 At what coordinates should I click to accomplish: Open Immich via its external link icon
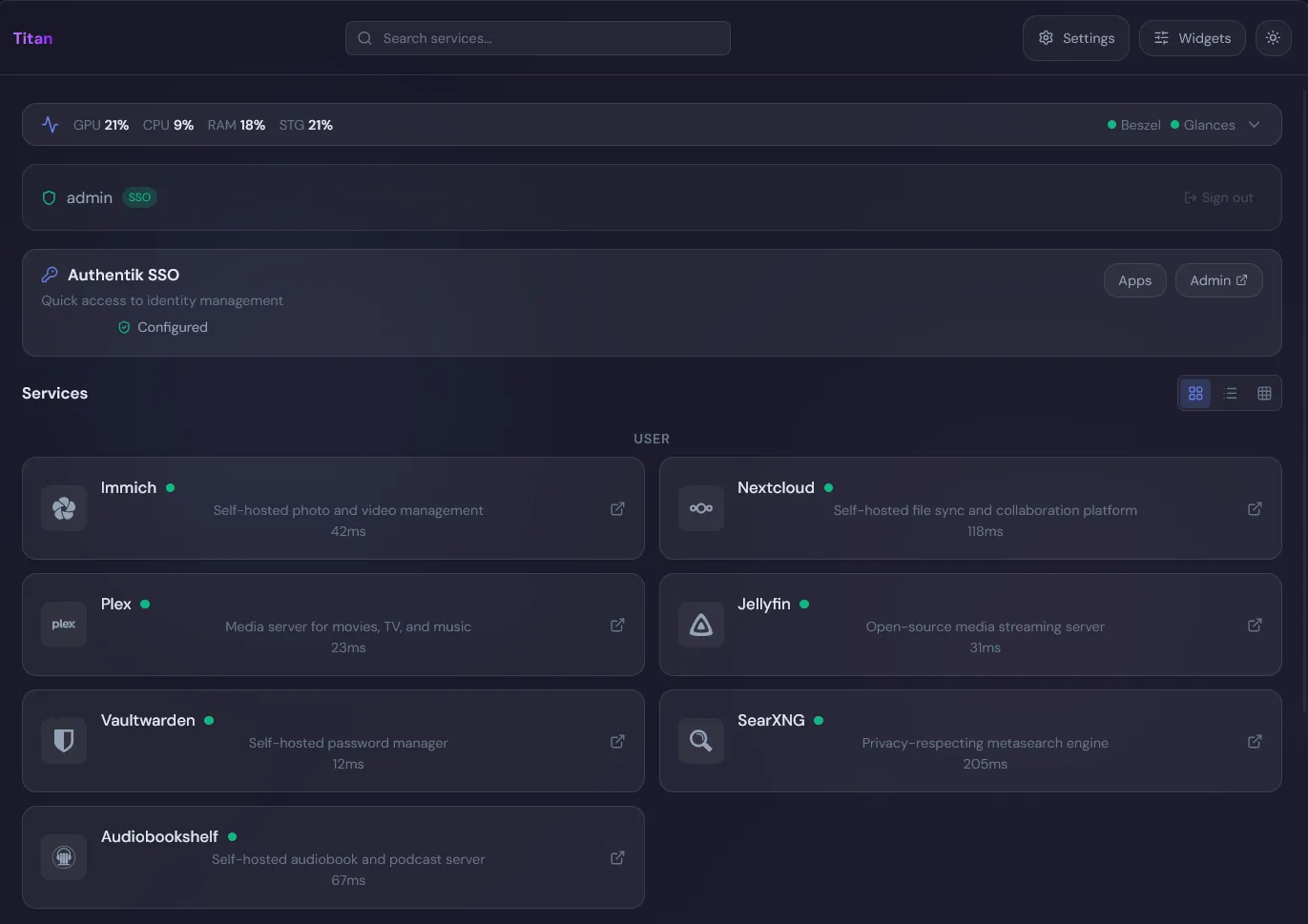pos(617,509)
